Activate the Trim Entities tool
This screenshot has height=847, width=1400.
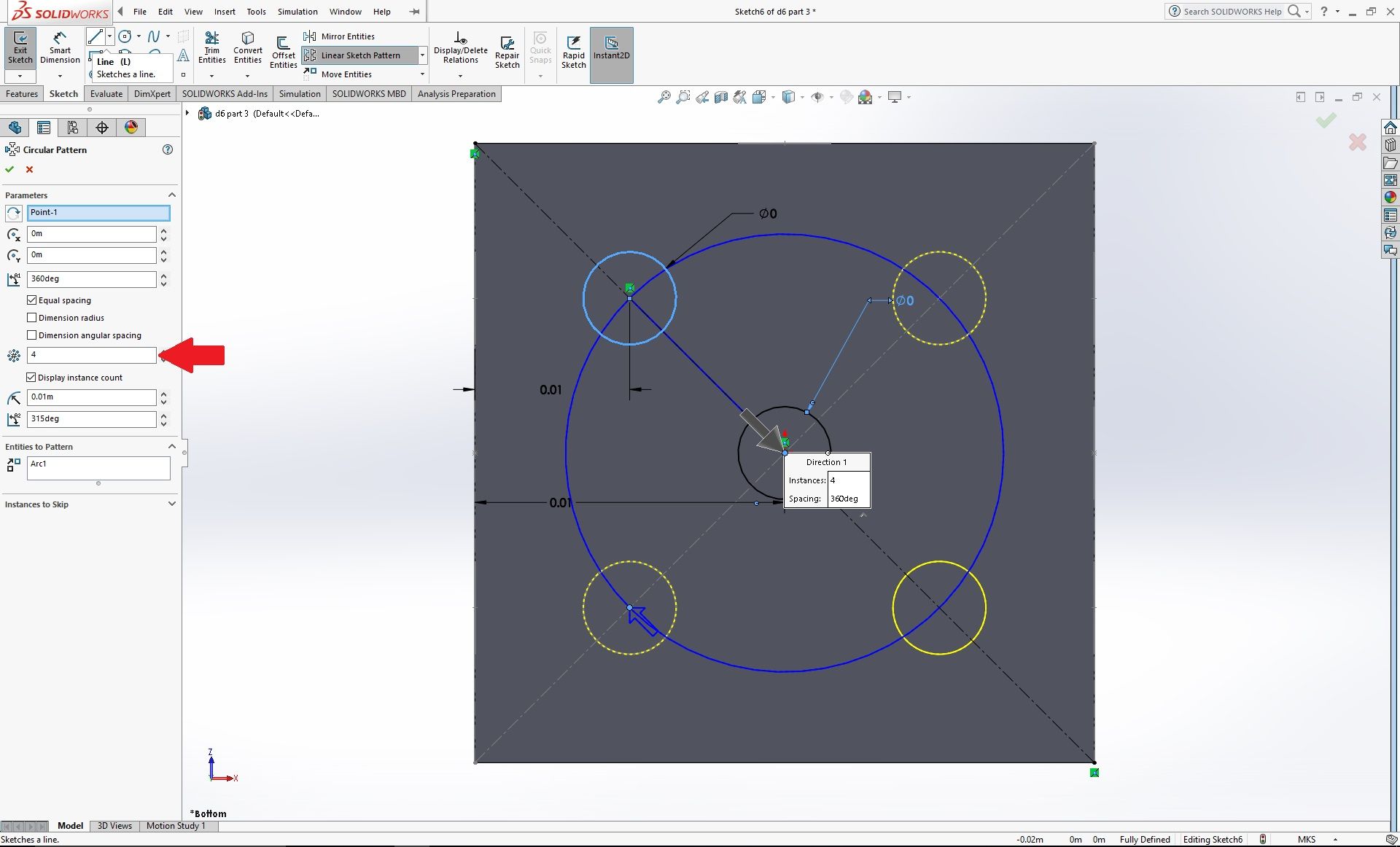point(212,47)
